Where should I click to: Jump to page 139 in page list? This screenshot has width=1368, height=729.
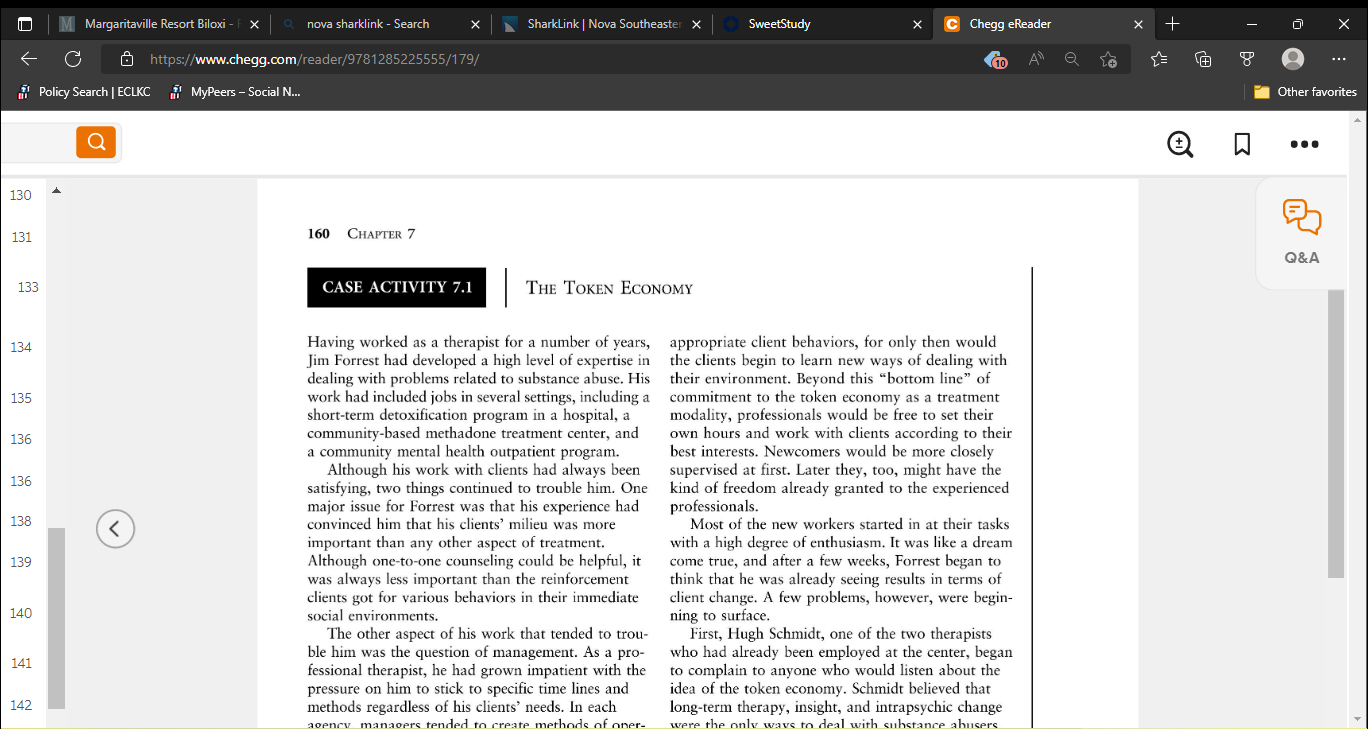[21, 562]
